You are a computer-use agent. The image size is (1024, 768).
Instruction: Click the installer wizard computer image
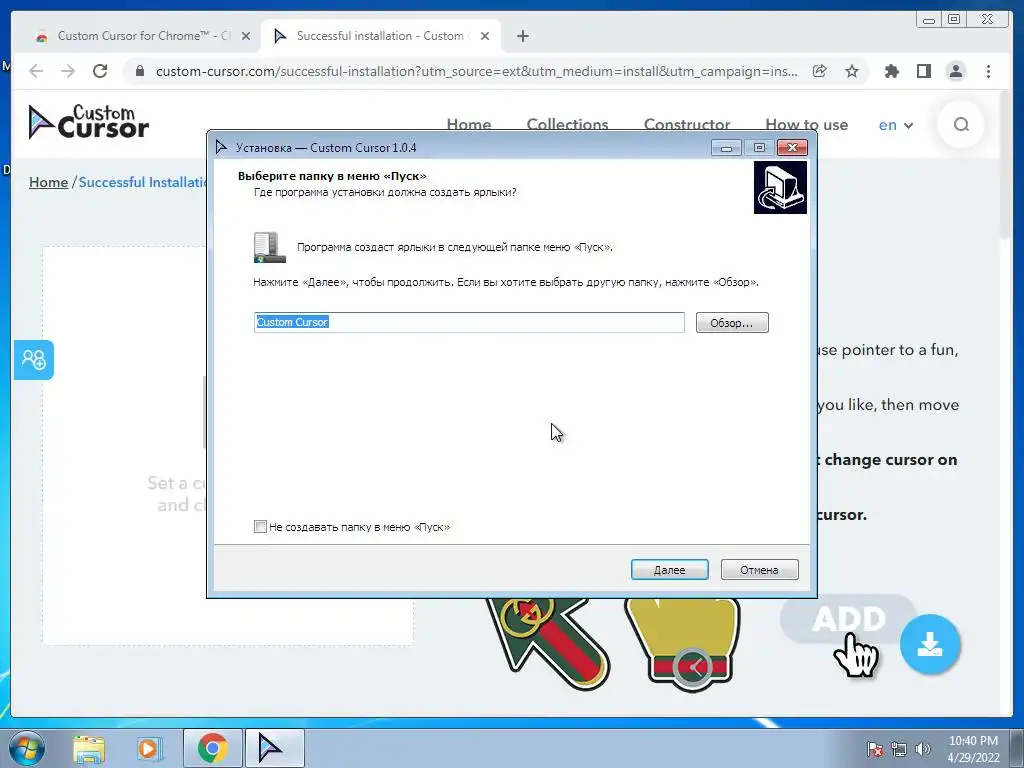(780, 187)
